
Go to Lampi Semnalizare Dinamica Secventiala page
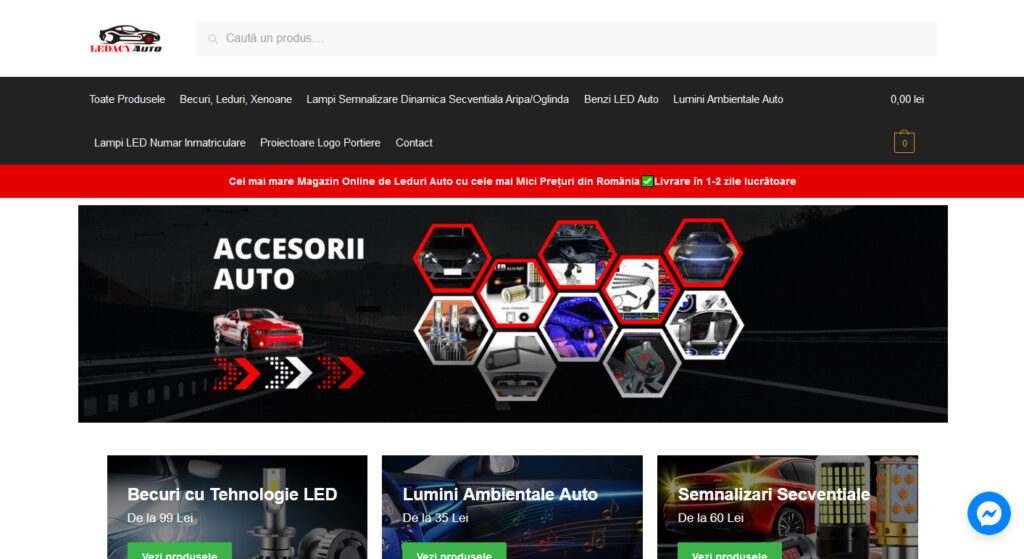[x=437, y=99]
